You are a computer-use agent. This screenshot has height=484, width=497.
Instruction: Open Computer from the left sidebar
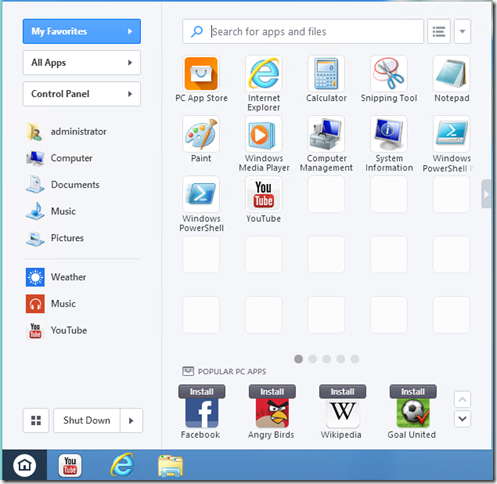coord(60,158)
